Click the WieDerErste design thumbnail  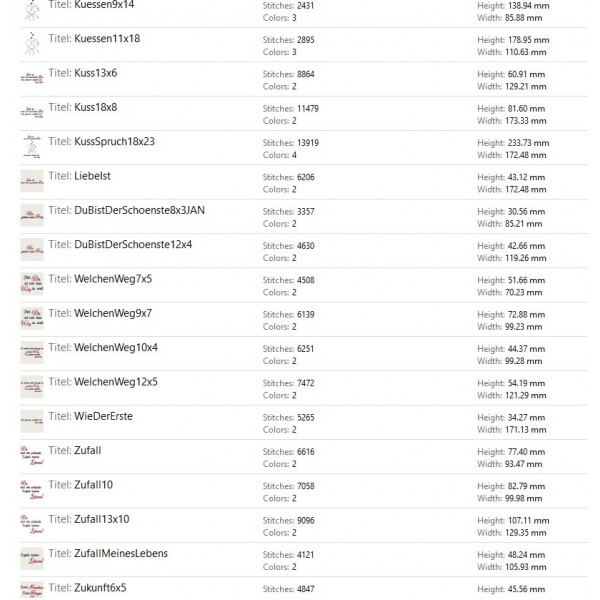pos(32,422)
